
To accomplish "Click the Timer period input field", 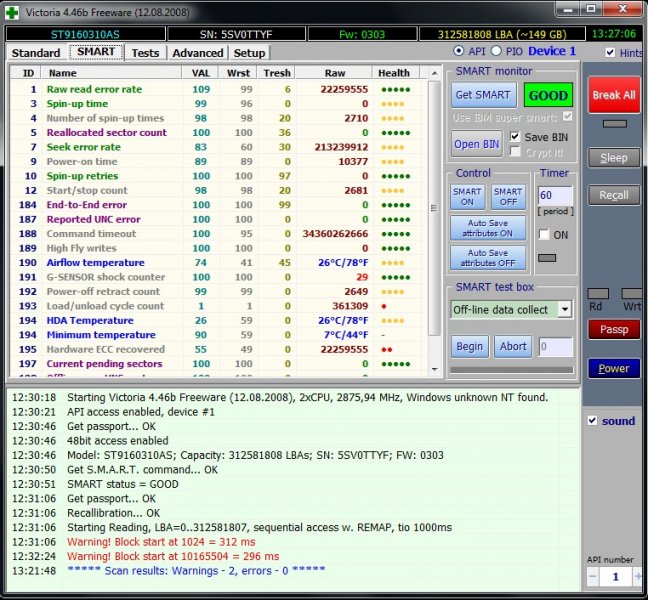I will tap(555, 195).
